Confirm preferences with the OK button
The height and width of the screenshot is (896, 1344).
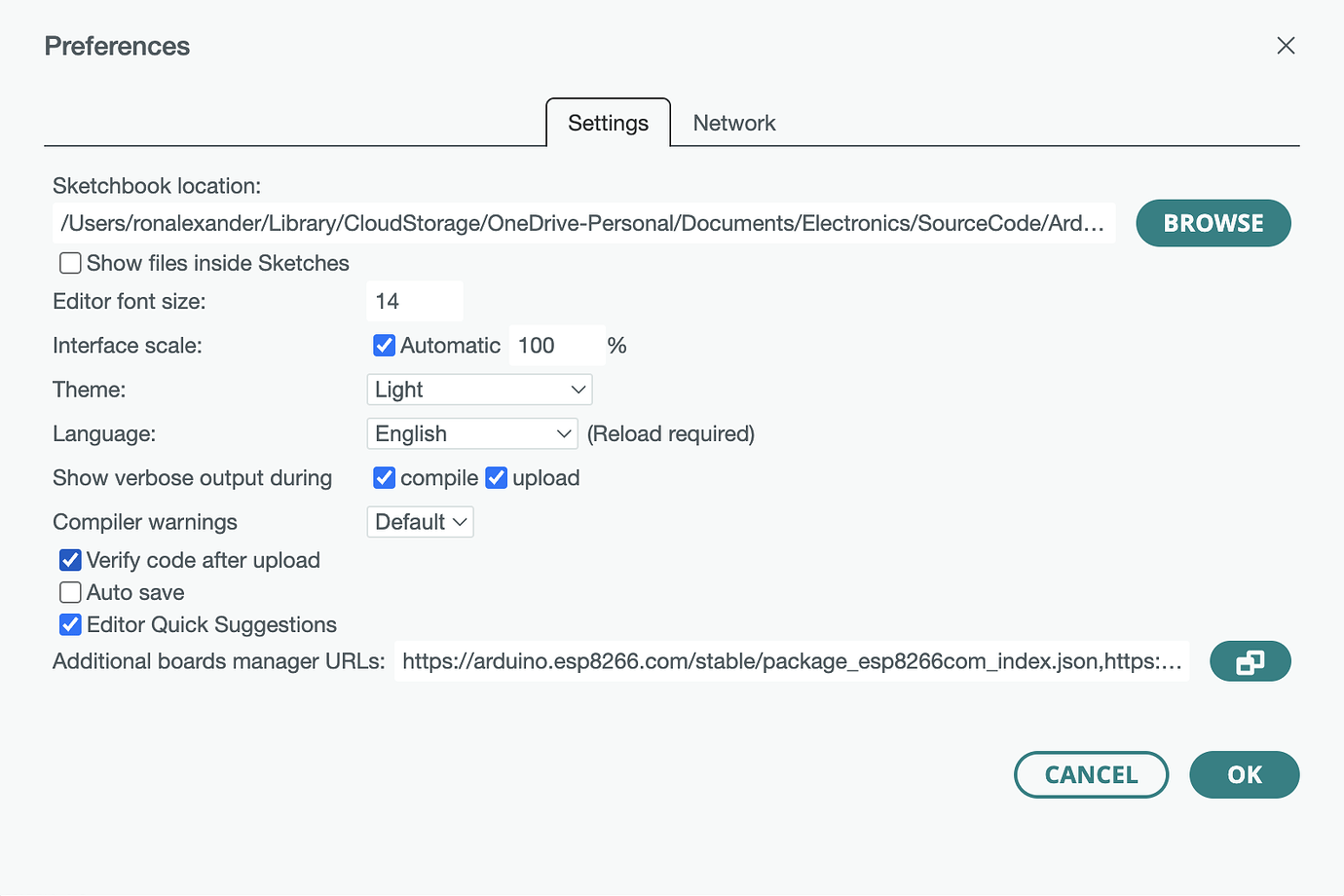coord(1244,775)
